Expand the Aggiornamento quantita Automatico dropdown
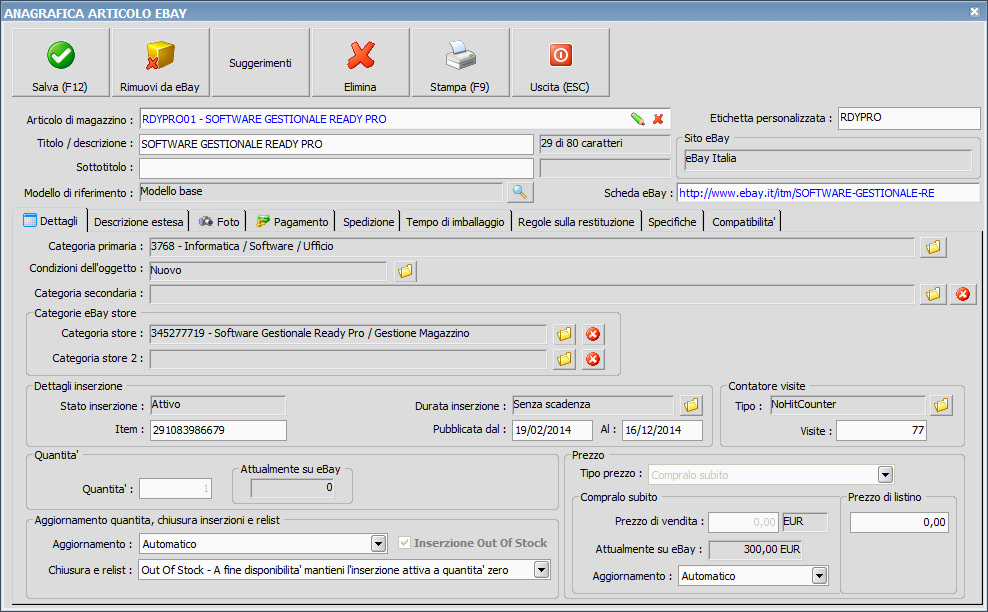 pyautogui.click(x=378, y=544)
